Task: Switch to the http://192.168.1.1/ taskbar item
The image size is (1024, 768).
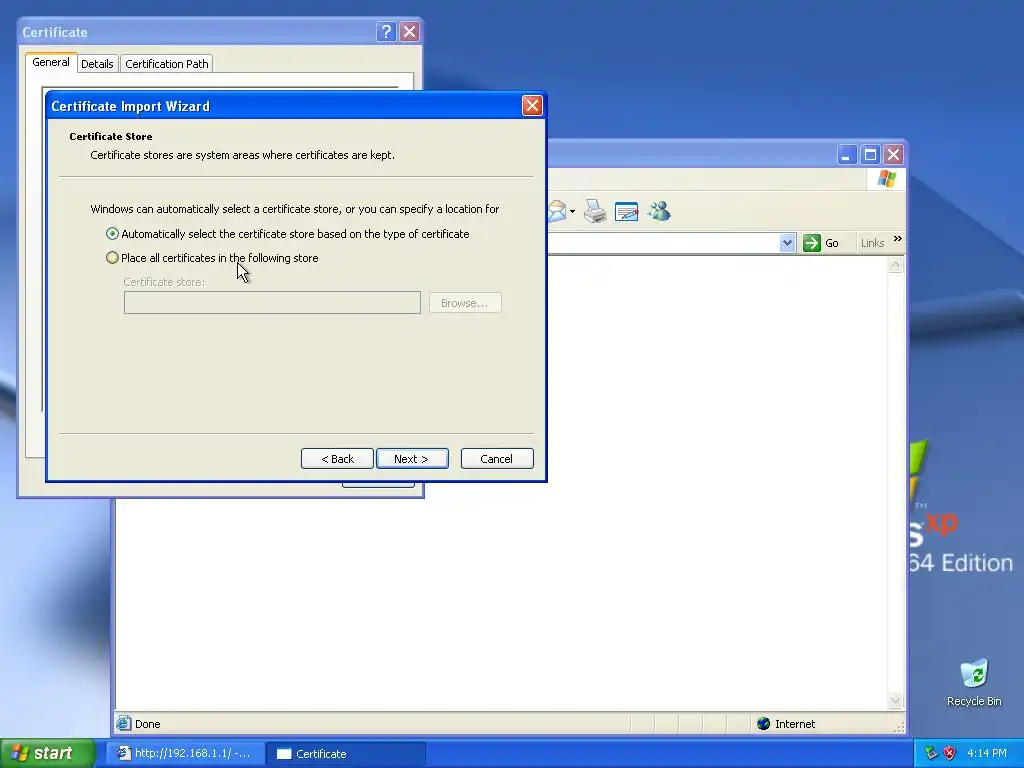Action: point(185,753)
